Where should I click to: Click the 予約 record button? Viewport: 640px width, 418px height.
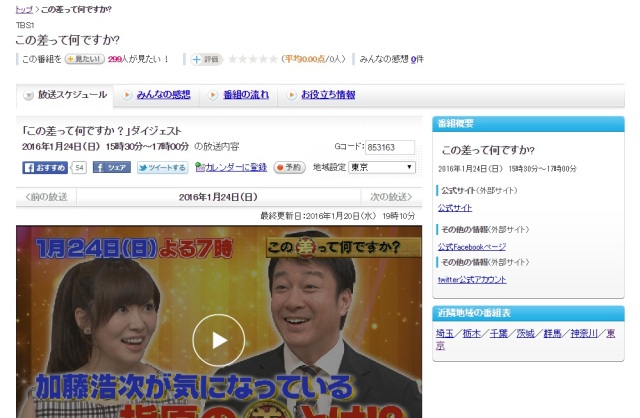(289, 168)
